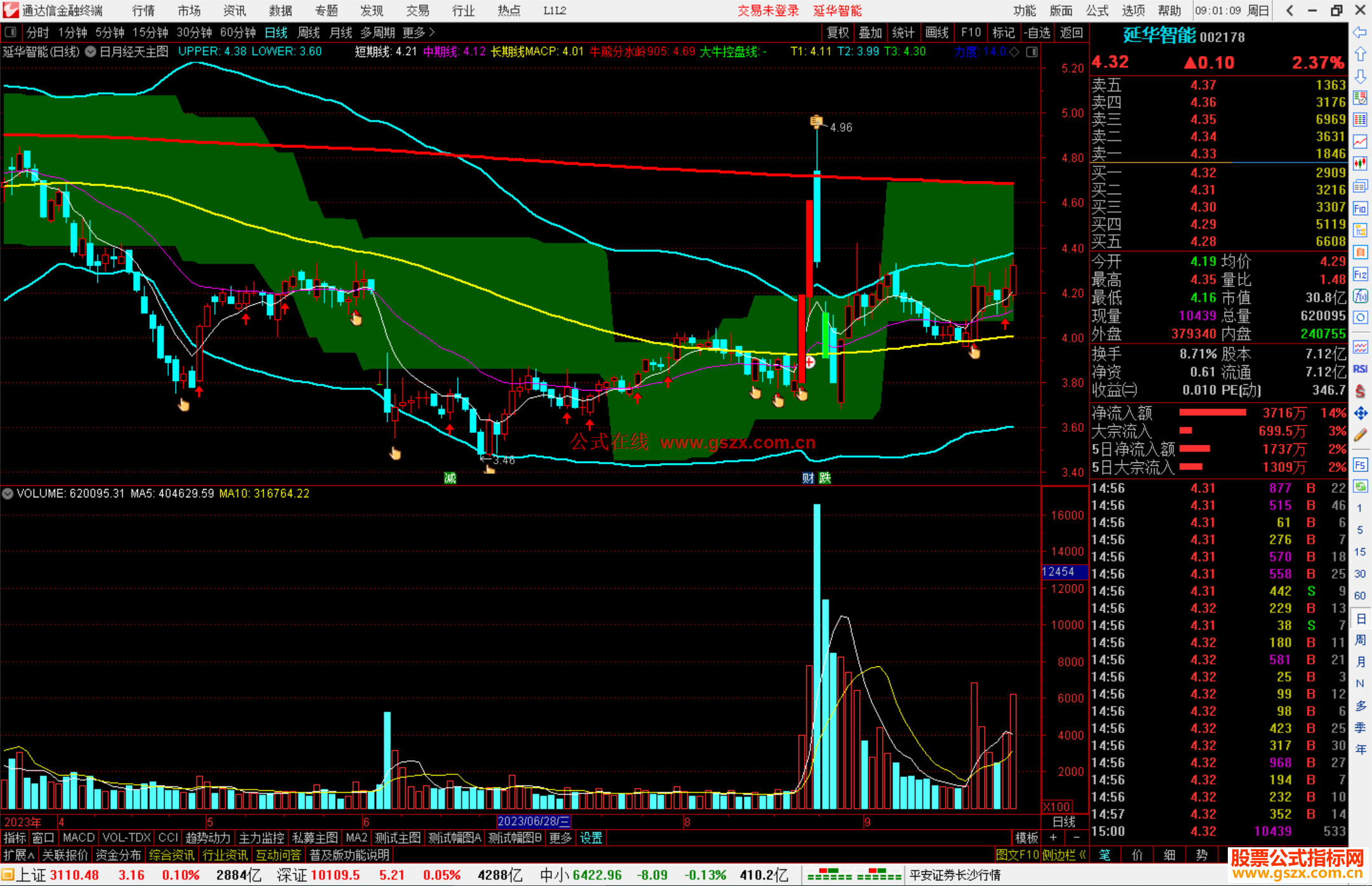Expand the 扩展 panel at bottom left

[x=18, y=855]
